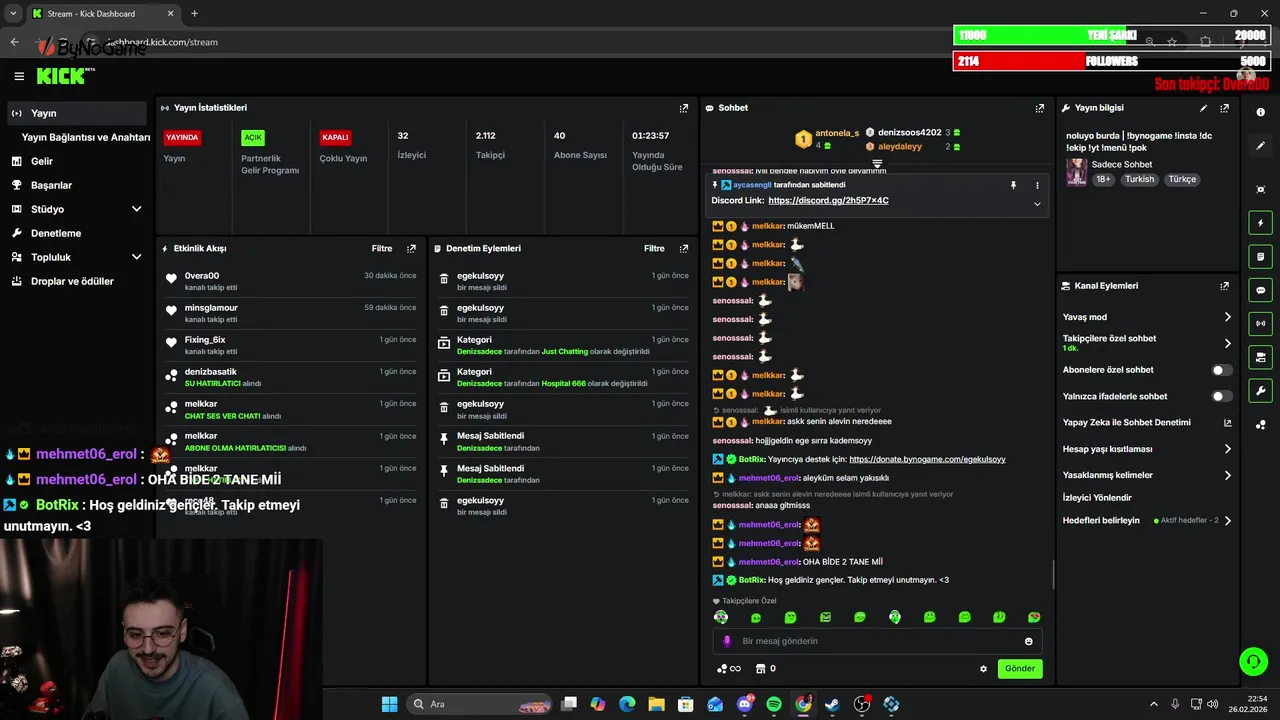Toggle the broadcast signal widget in right sidebar
Image resolution: width=1280 pixels, height=720 pixels.
(1261, 323)
